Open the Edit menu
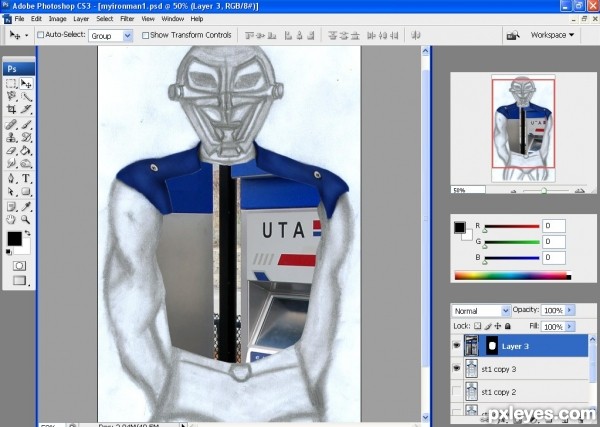This screenshot has height=427, width=600. coord(36,19)
